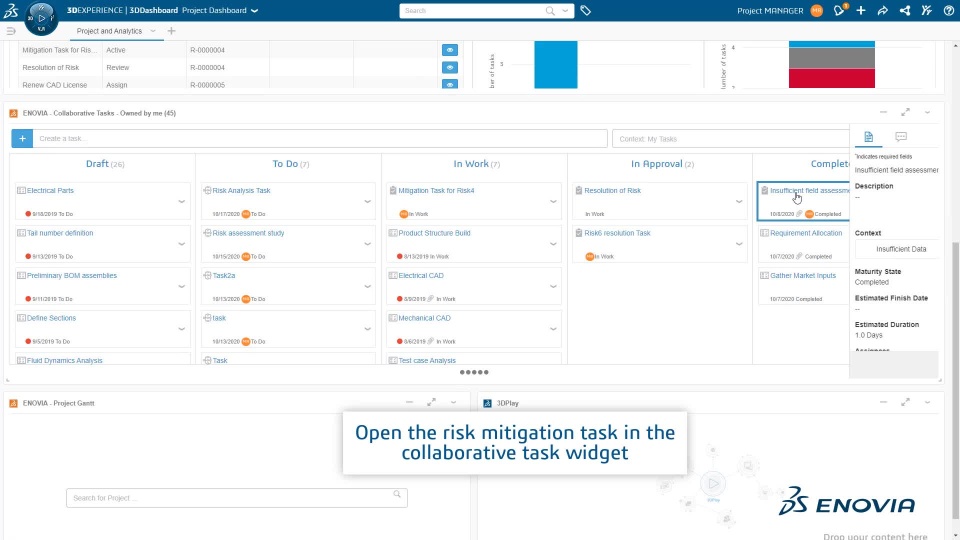960x540 pixels.
Task: Click the share arrow icon
Action: tap(882, 10)
